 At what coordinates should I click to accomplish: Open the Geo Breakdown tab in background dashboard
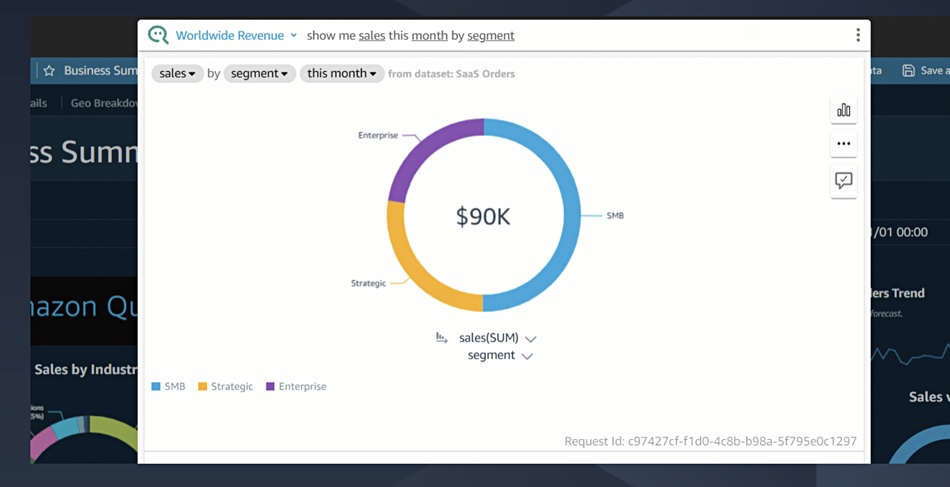[104, 103]
